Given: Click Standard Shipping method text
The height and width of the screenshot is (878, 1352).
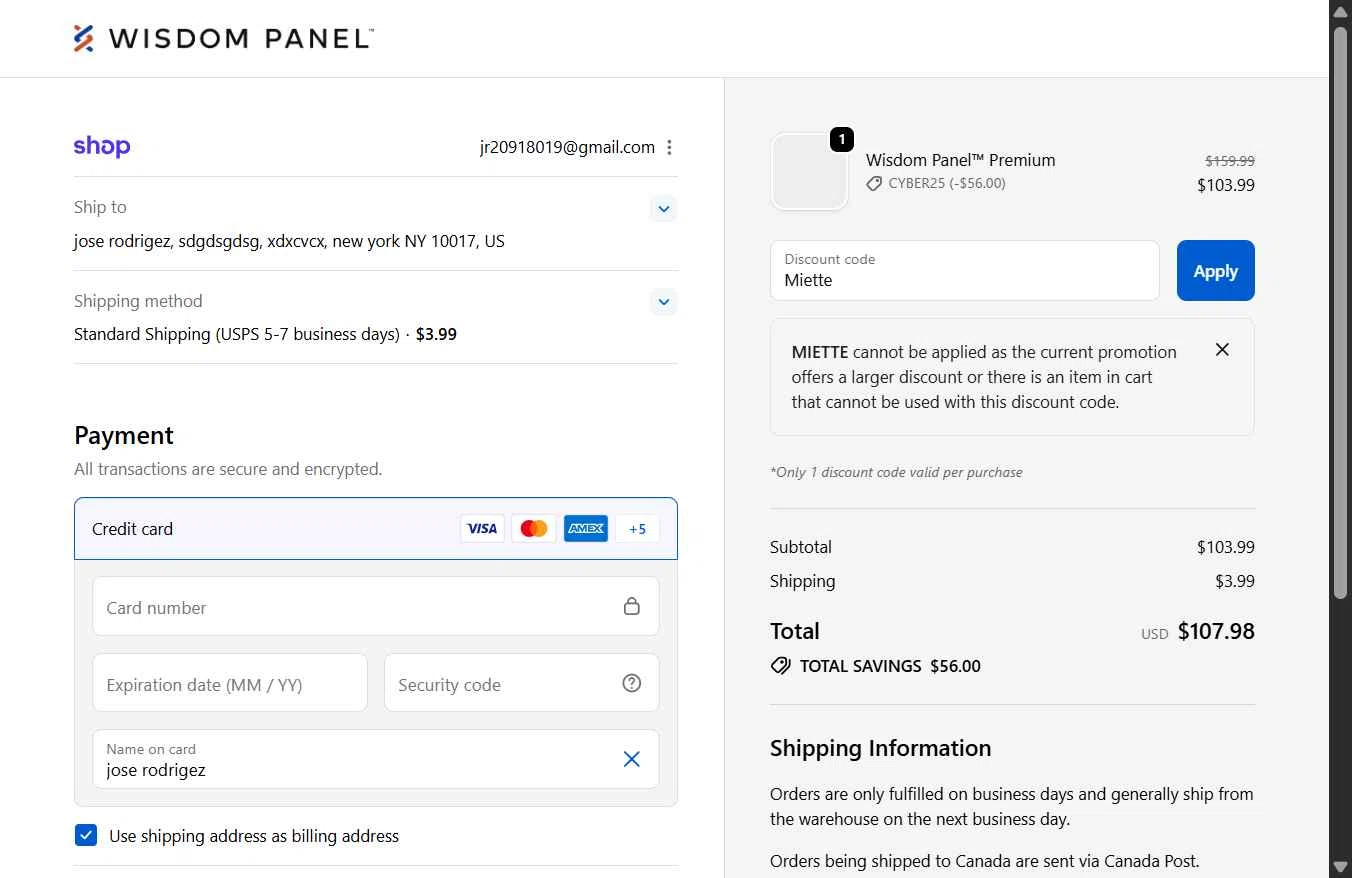Looking at the screenshot, I should [x=265, y=334].
